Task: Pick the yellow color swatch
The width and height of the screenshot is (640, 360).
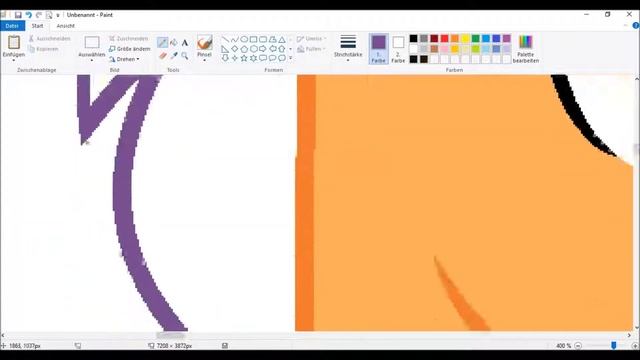Action: (x=465, y=38)
